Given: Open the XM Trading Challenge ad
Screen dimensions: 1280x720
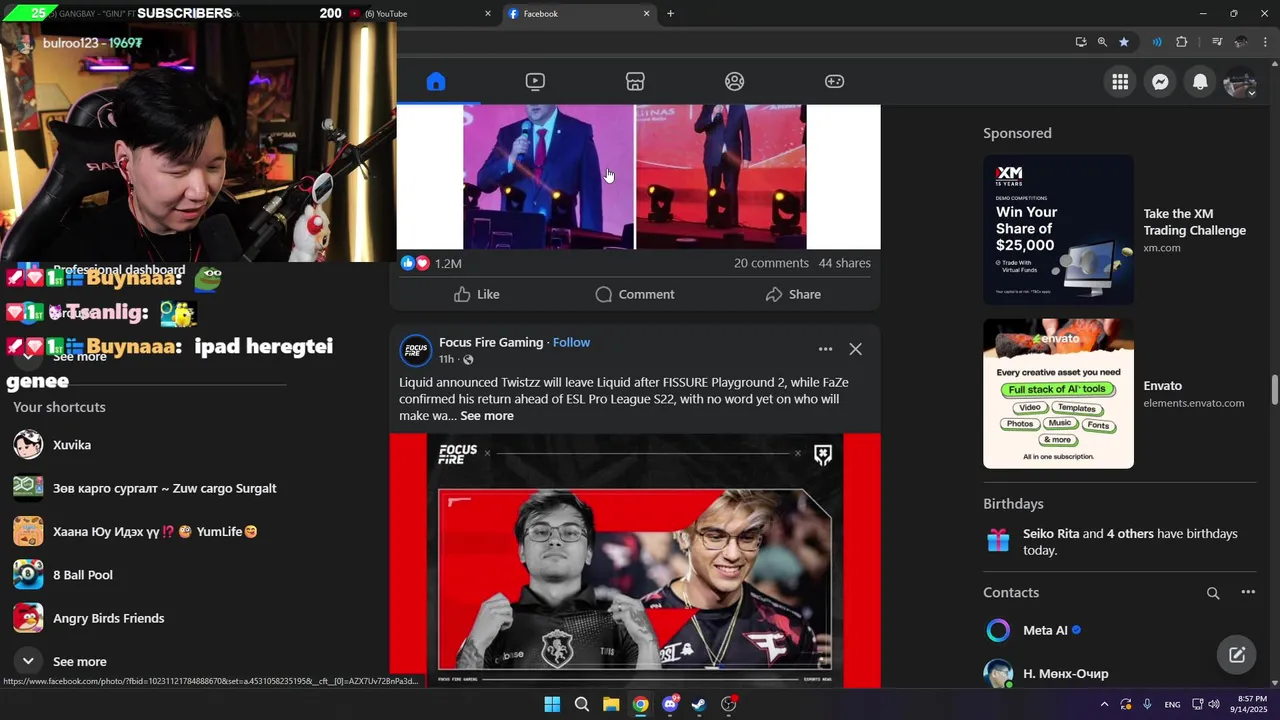Looking at the screenshot, I should 1058,229.
